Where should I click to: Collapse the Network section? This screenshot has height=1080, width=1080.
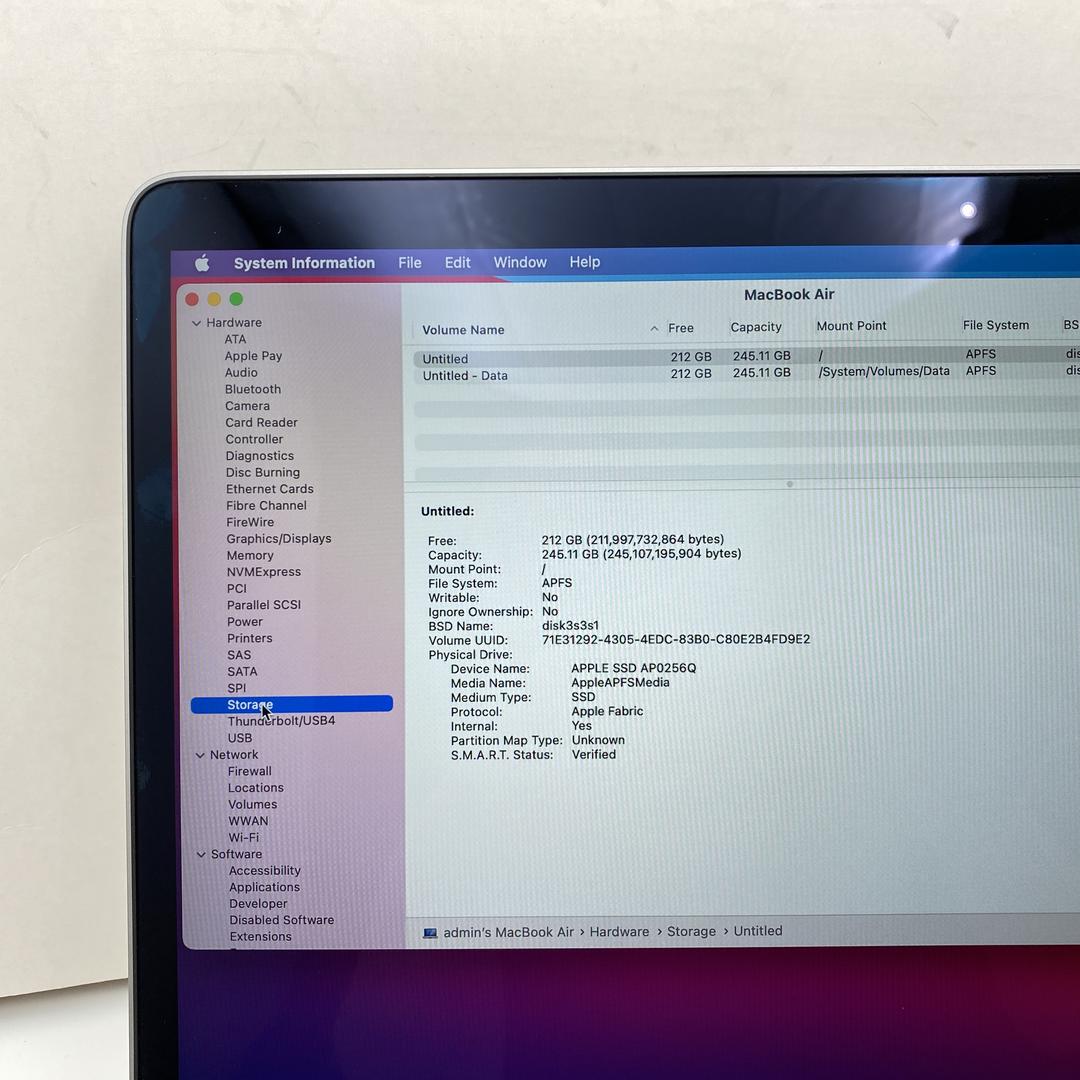point(200,756)
